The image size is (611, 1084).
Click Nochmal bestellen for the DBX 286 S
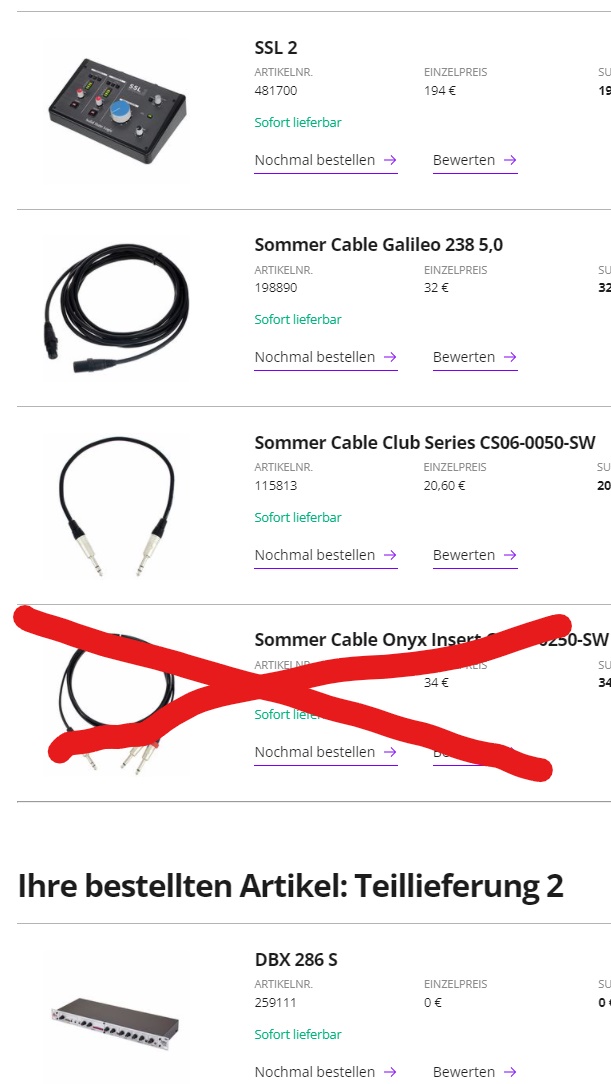tap(326, 1072)
